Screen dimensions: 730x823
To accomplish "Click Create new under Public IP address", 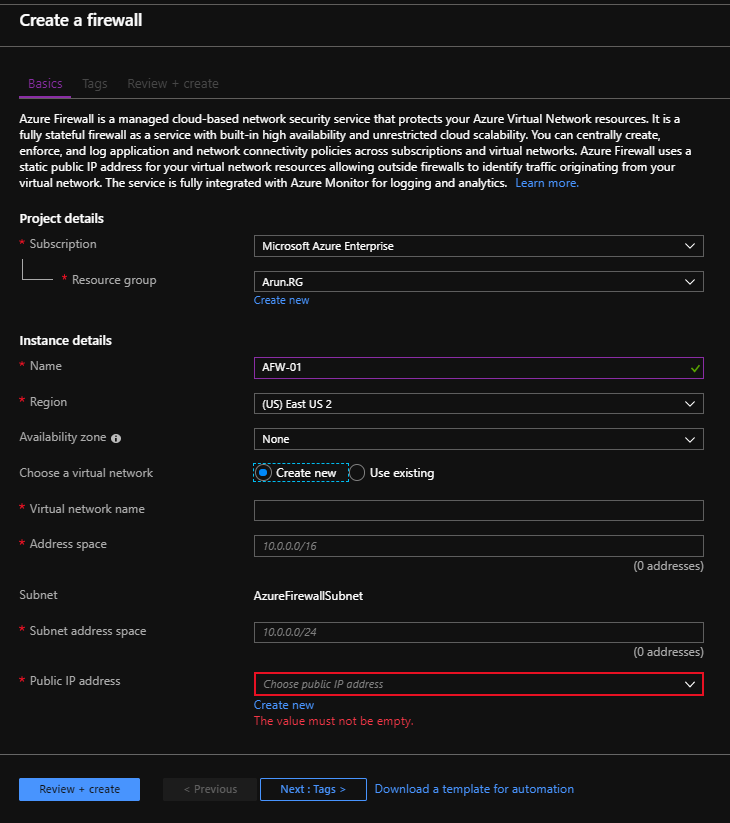I will pos(284,705).
